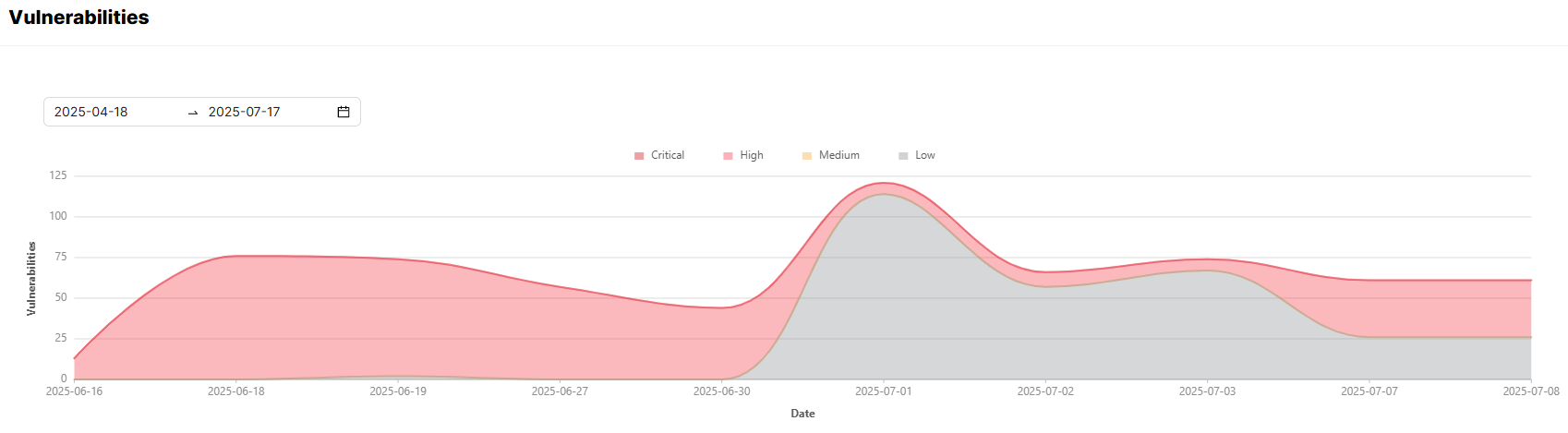Select the 2025-07-01 x-axis label
The width and height of the screenshot is (1568, 433).
coord(883,391)
